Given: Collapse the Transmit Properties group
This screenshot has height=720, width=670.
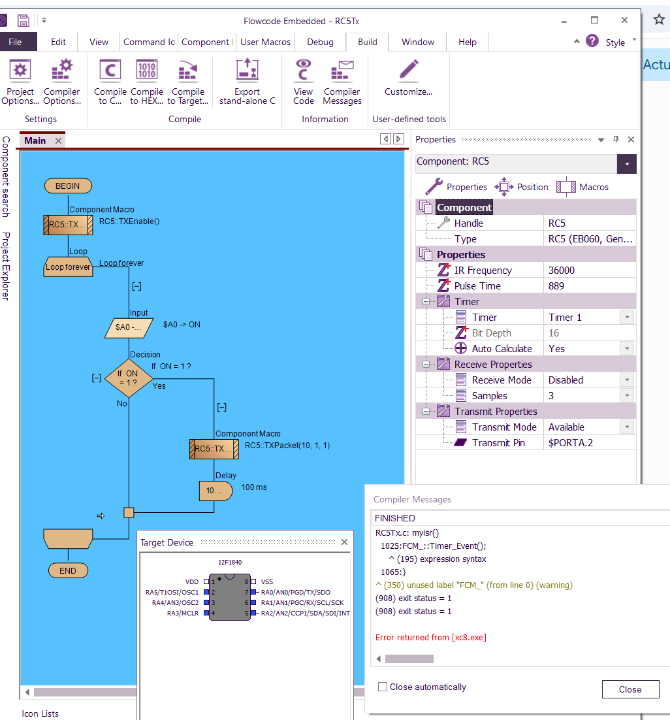Looking at the screenshot, I should click(x=426, y=411).
